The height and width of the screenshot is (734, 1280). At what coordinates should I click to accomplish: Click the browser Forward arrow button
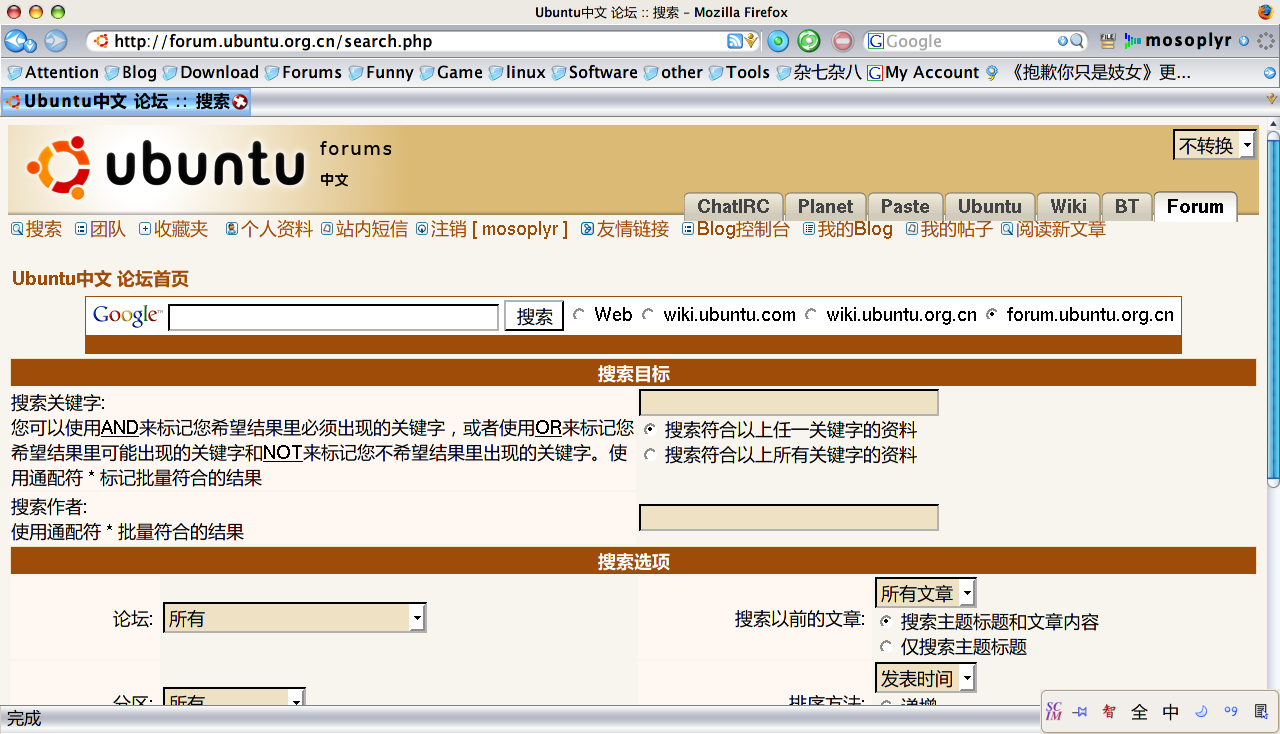(56, 41)
